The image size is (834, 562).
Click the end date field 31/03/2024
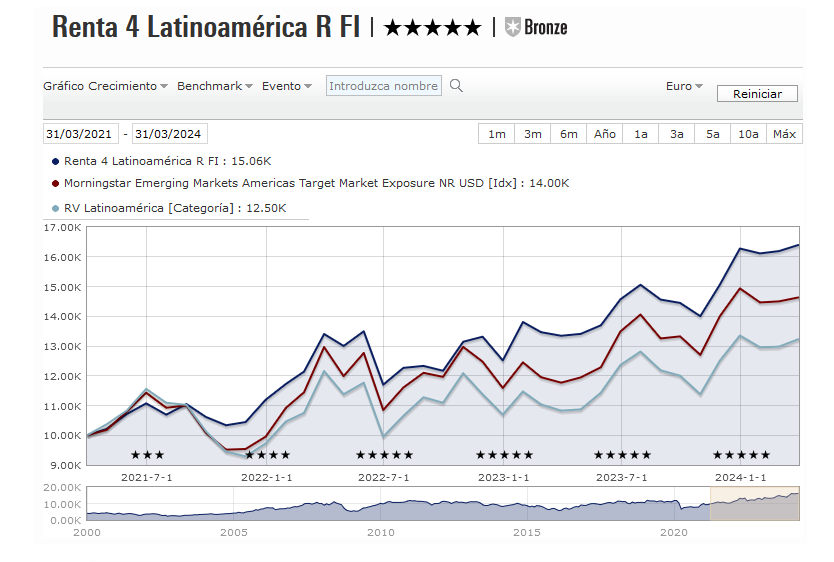tap(169, 134)
